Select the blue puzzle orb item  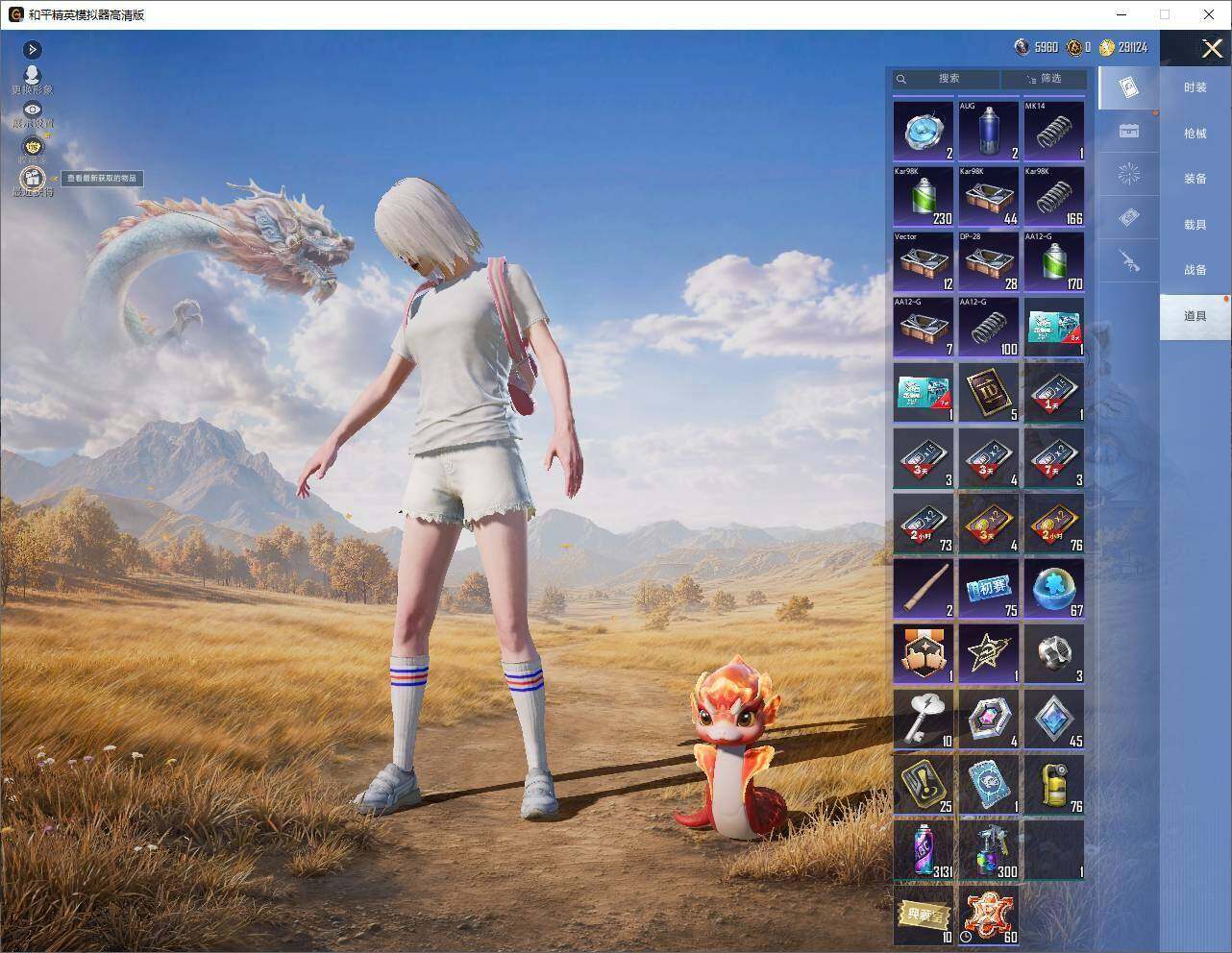pyautogui.click(x=1054, y=588)
